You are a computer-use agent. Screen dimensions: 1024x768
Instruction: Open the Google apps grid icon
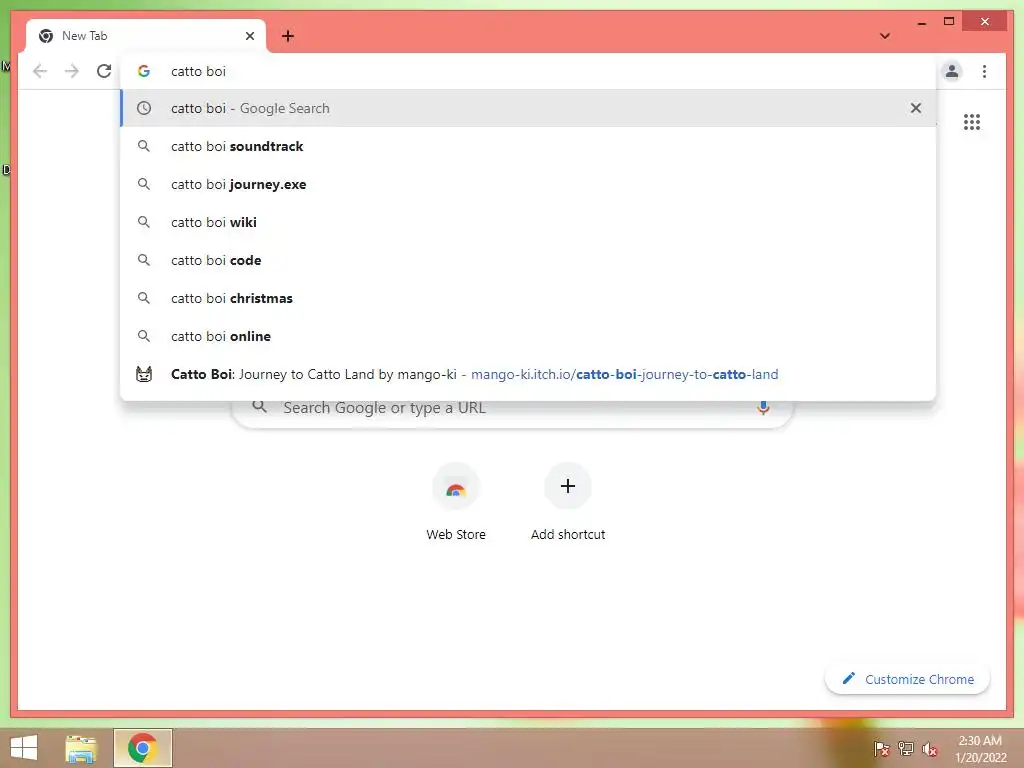(x=972, y=122)
